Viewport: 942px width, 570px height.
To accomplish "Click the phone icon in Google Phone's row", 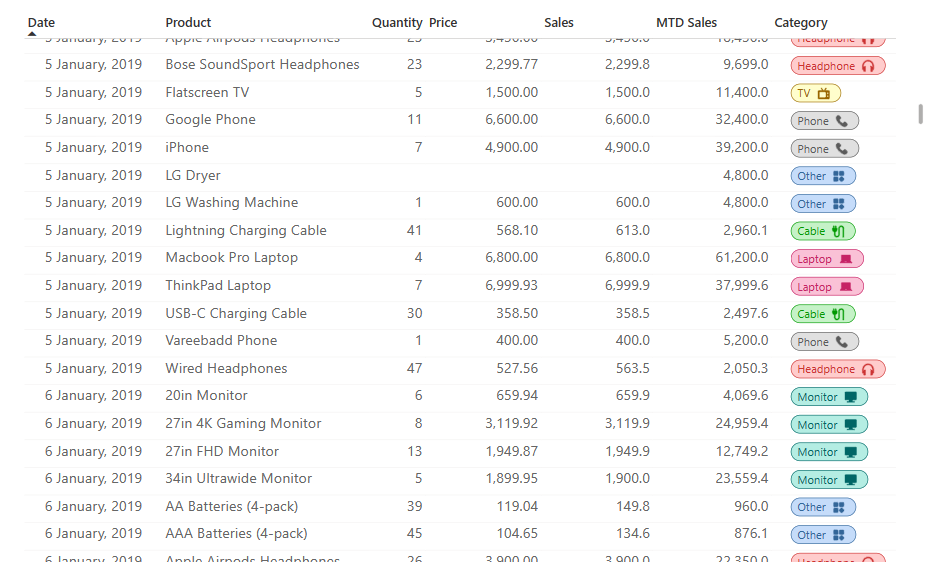I will tap(842, 121).
